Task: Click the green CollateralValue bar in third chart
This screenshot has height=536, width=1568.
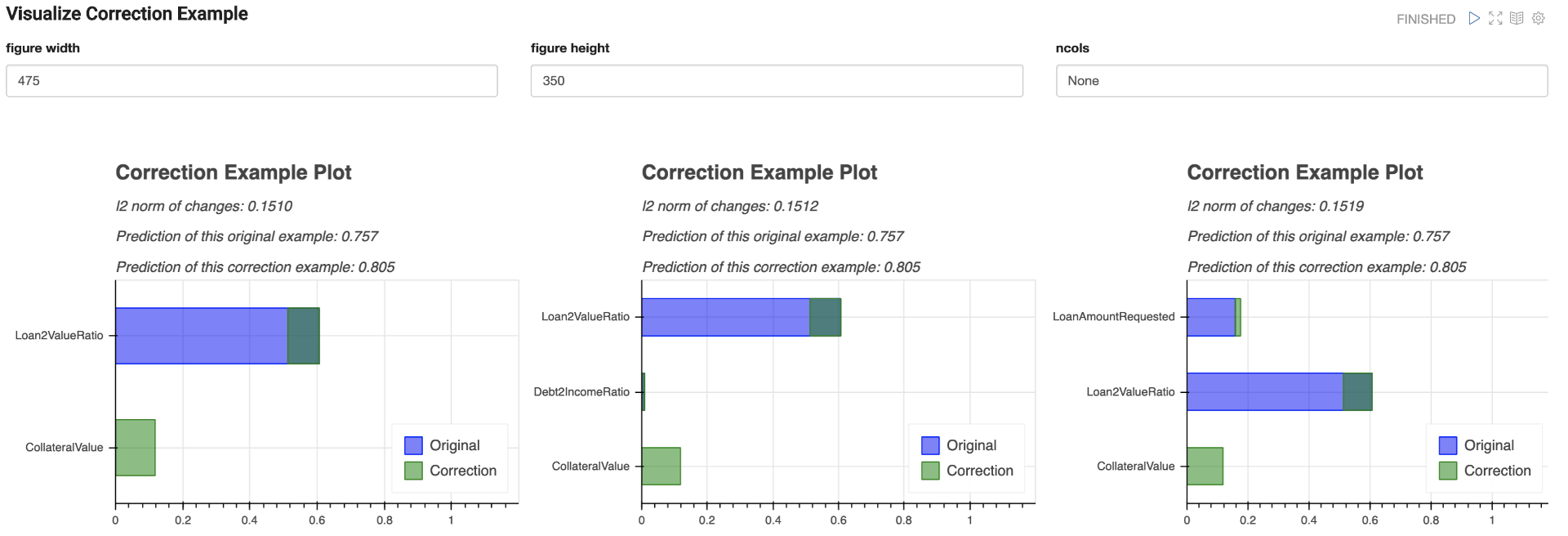Action: click(x=1204, y=467)
